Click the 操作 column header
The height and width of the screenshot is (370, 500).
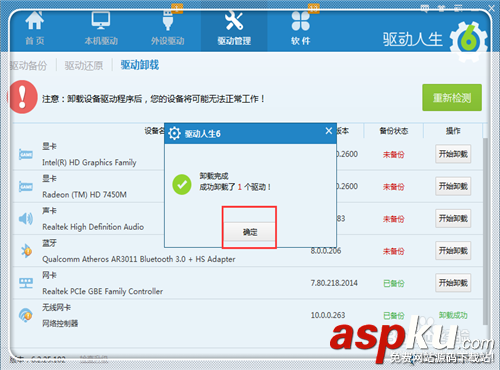[453, 131]
